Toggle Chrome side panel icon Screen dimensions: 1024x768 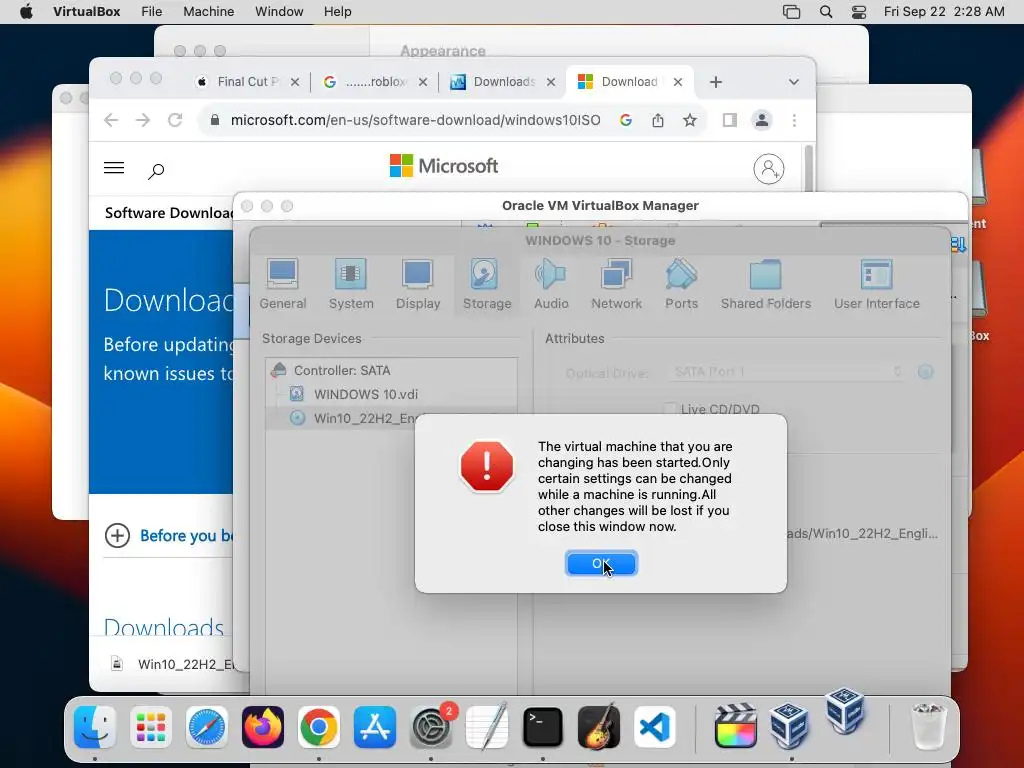pos(729,120)
